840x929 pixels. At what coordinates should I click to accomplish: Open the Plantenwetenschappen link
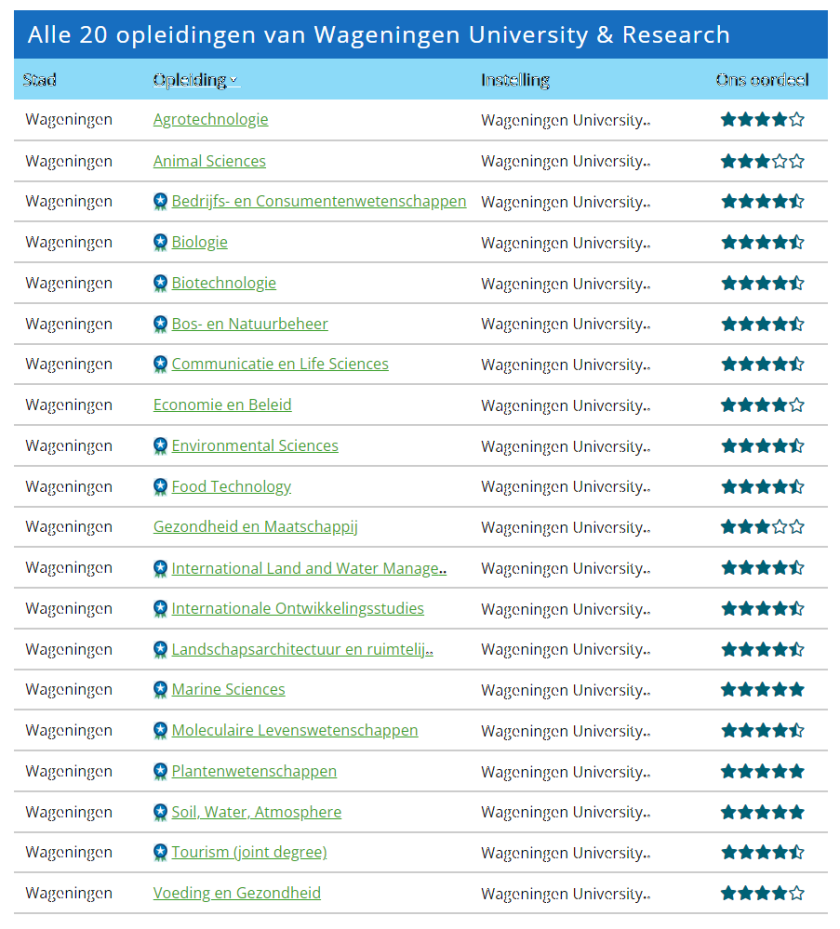254,771
